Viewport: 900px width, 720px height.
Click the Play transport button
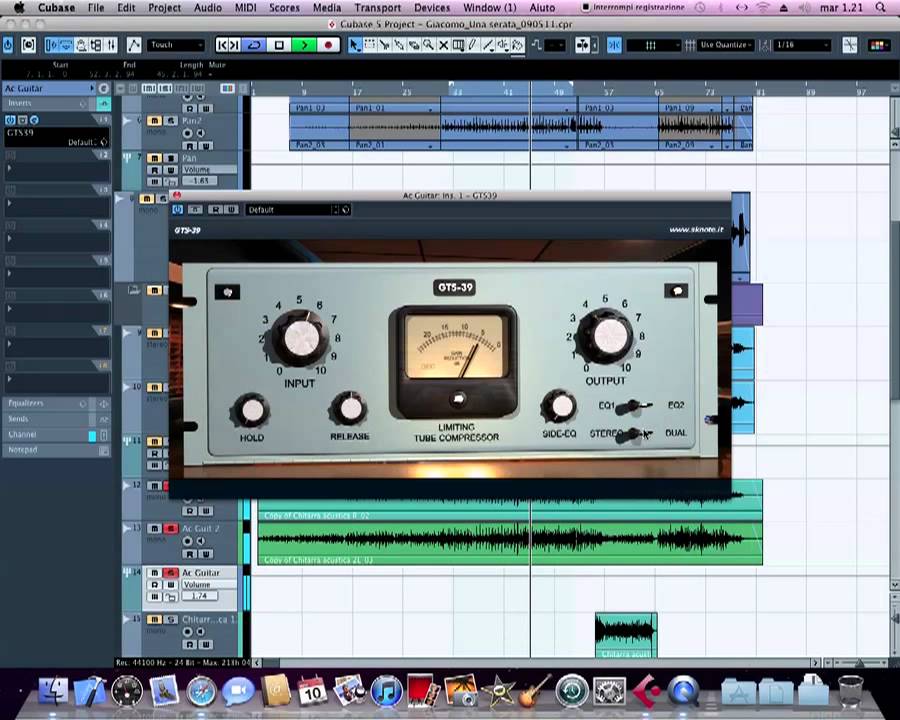click(304, 45)
